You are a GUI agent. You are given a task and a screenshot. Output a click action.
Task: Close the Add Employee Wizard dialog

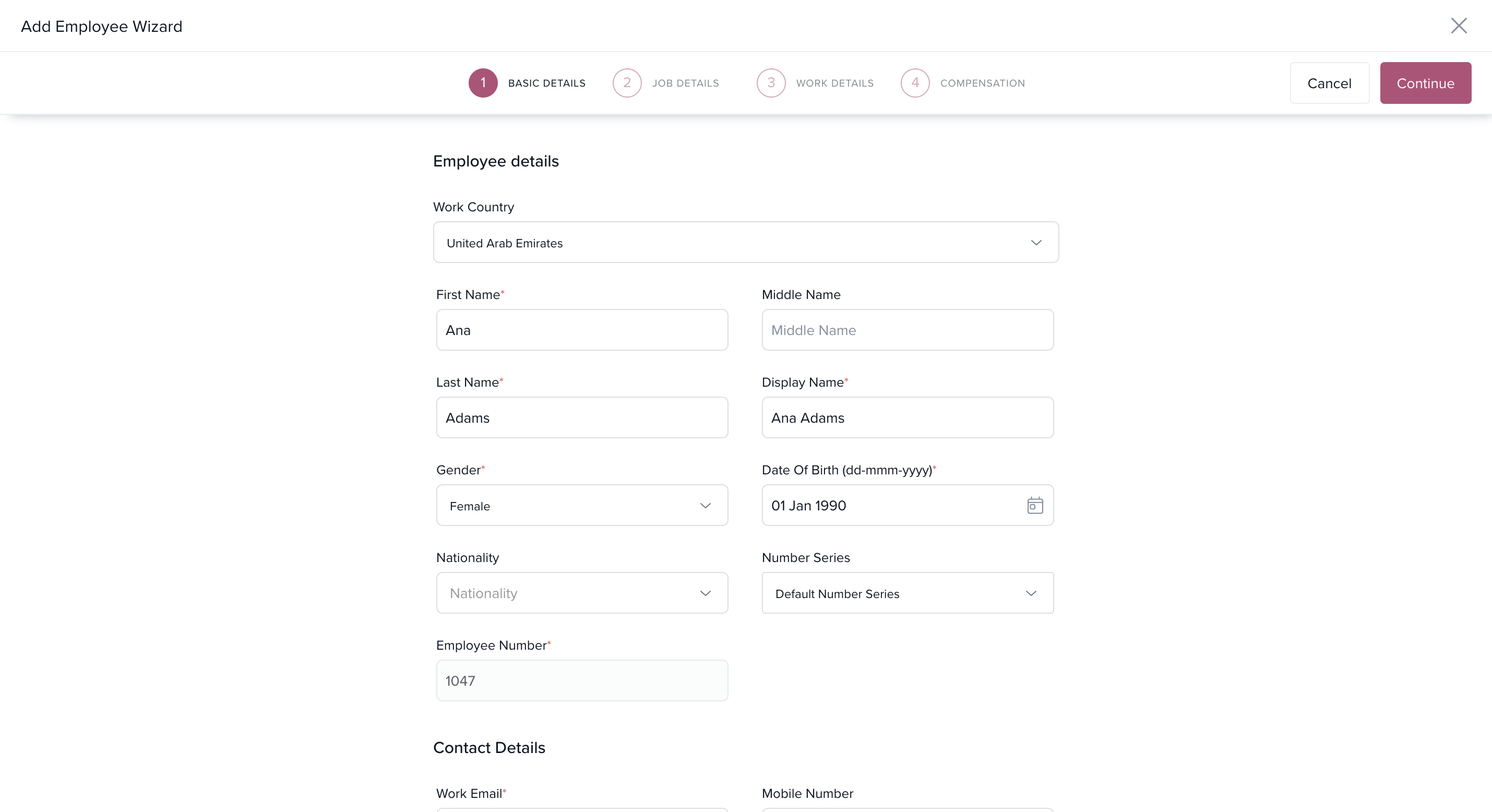pyautogui.click(x=1459, y=26)
